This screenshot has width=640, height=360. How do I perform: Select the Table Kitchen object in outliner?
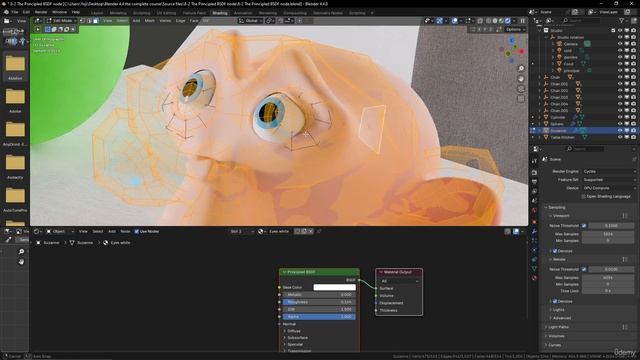click(x=562, y=137)
